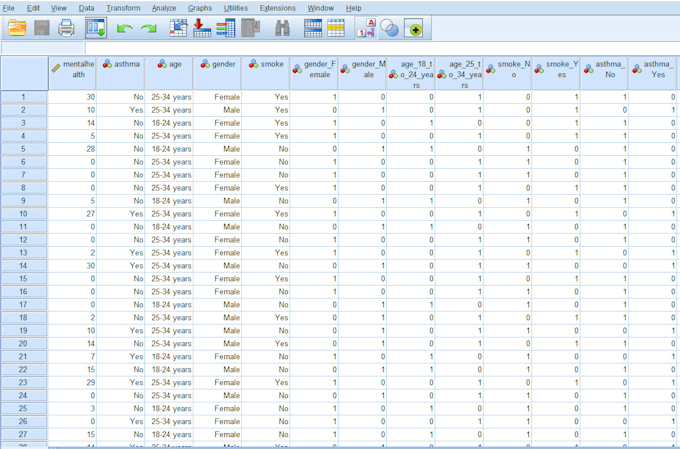Viewport: 680px width, 449px height.
Task: Click mentalhealth value 27 in row 10
Action: click(x=72, y=213)
